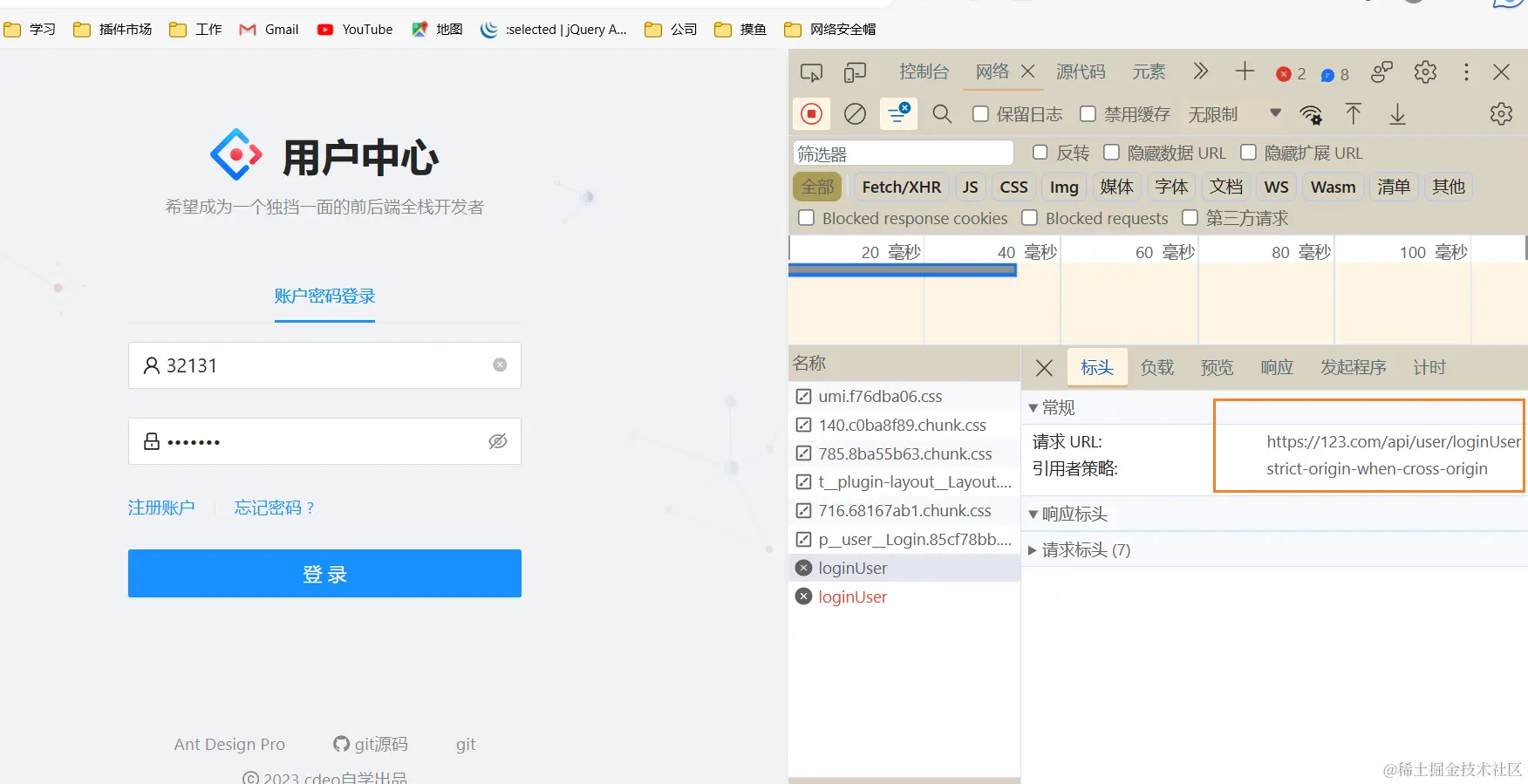Image resolution: width=1528 pixels, height=784 pixels.
Task: Click the blue issues count indicator
Action: pos(1335,74)
